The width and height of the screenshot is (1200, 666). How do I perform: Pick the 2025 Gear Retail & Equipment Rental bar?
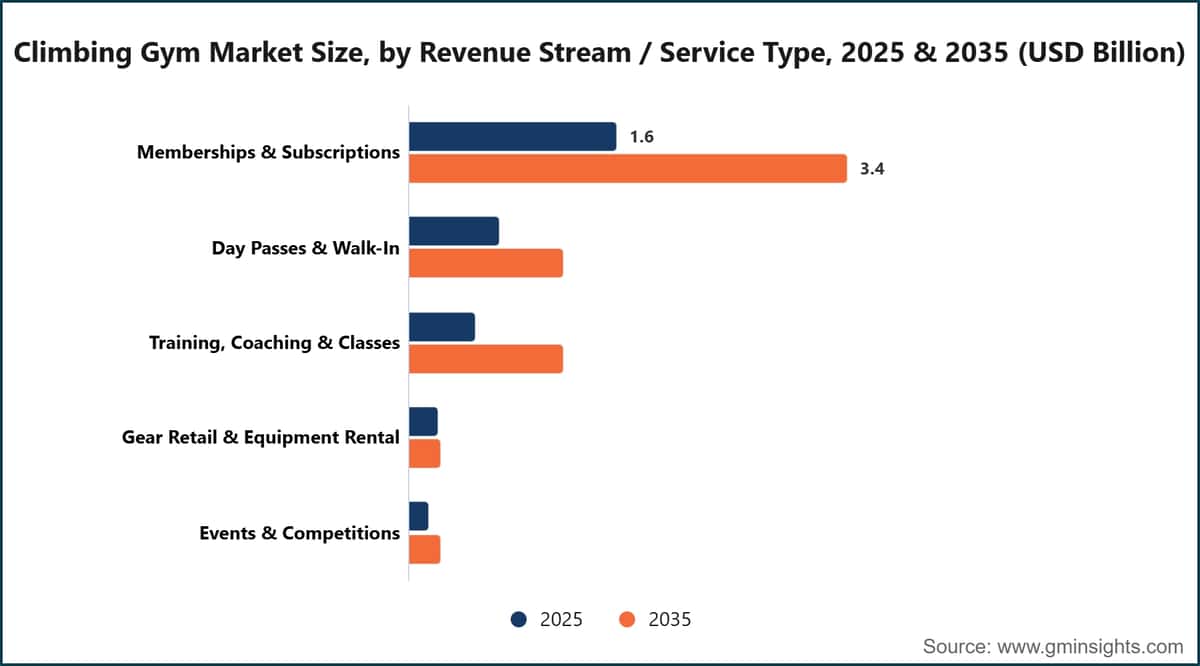click(x=423, y=422)
